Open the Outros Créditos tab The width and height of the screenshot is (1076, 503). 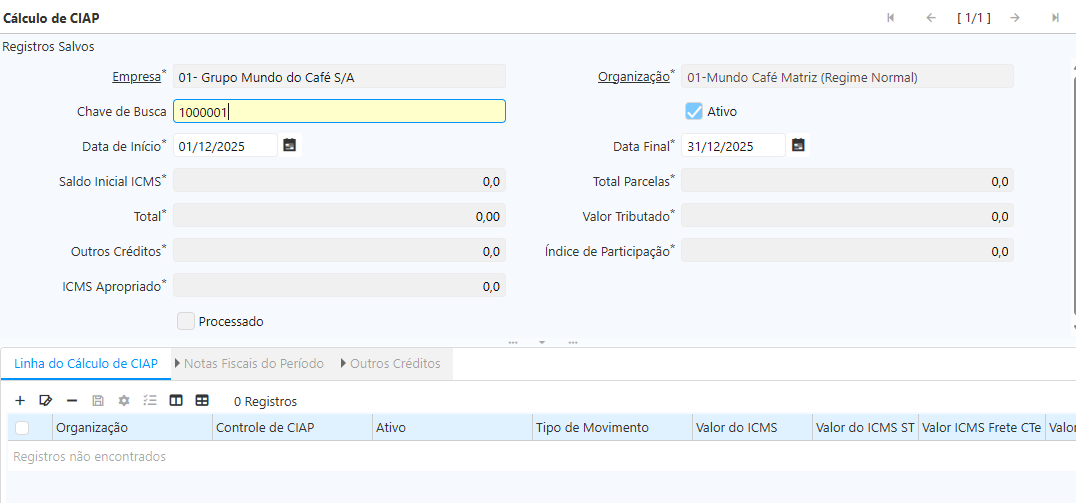point(394,364)
